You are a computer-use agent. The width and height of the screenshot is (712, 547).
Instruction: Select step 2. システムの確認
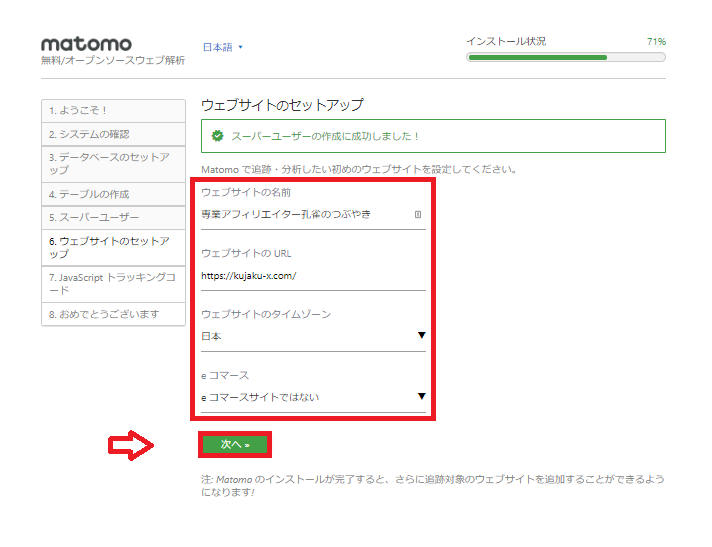coord(113,134)
